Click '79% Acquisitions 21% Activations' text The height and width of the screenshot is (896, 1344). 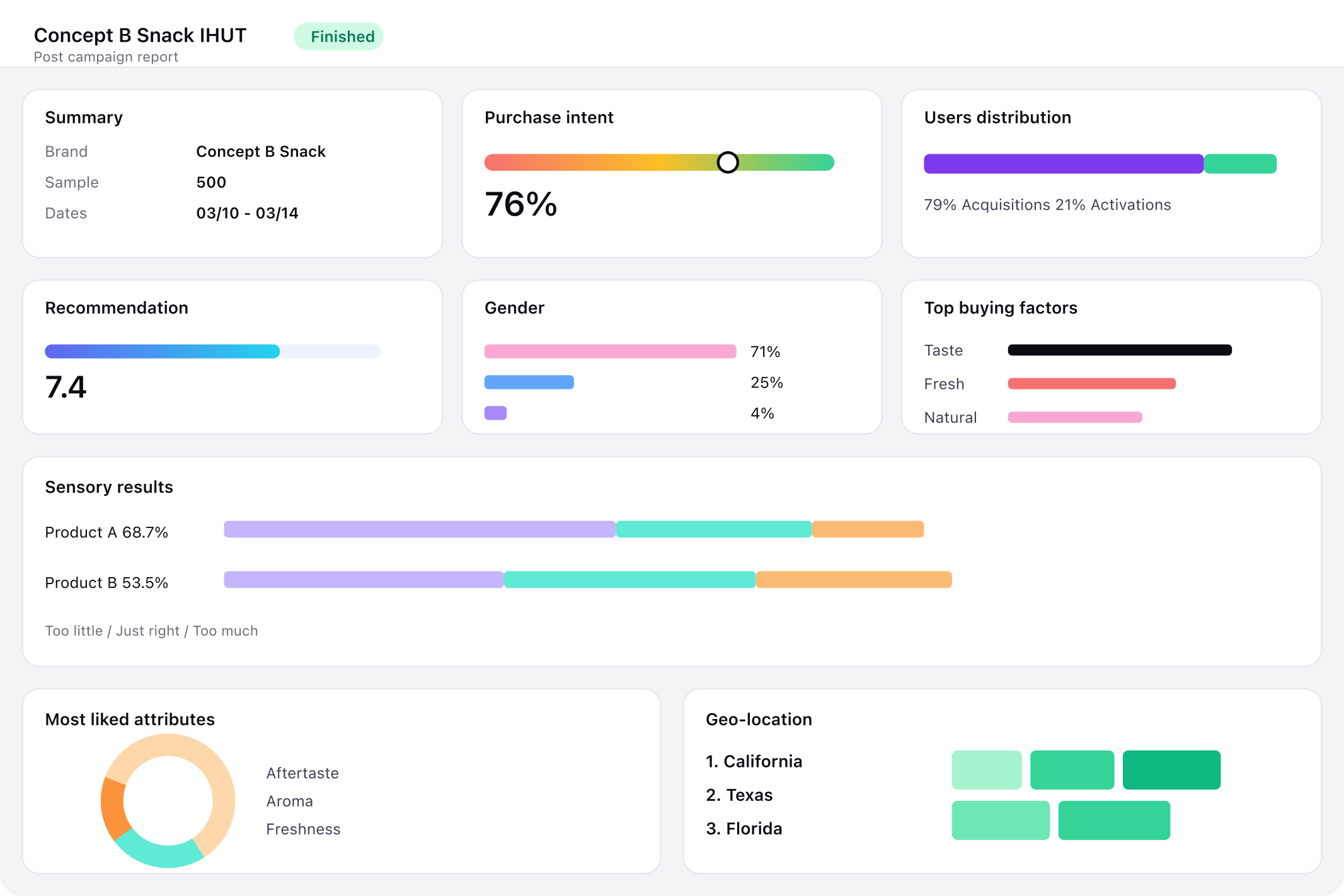coord(1047,205)
